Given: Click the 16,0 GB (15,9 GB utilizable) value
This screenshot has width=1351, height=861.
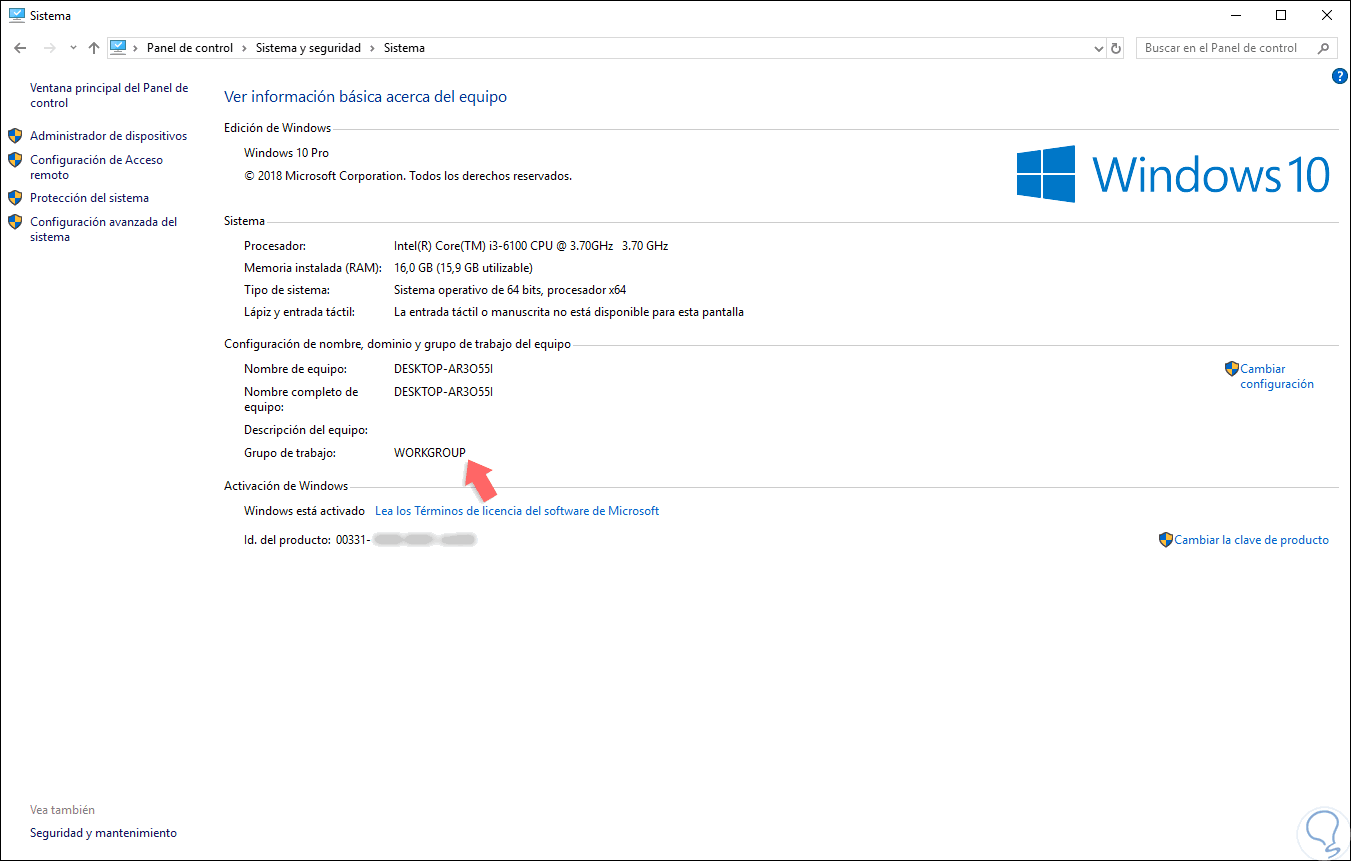Looking at the screenshot, I should click(x=463, y=268).
